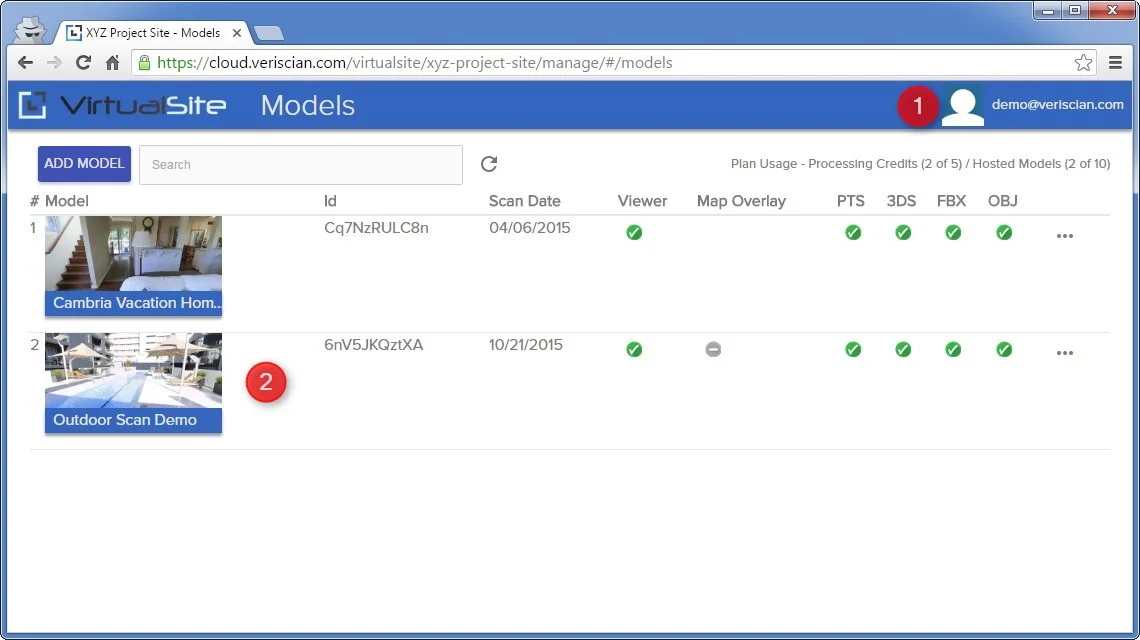The image size is (1140, 640).
Task: Click 3DS checkmark for Outdoor Scan Demo
Action: pyautogui.click(x=903, y=350)
